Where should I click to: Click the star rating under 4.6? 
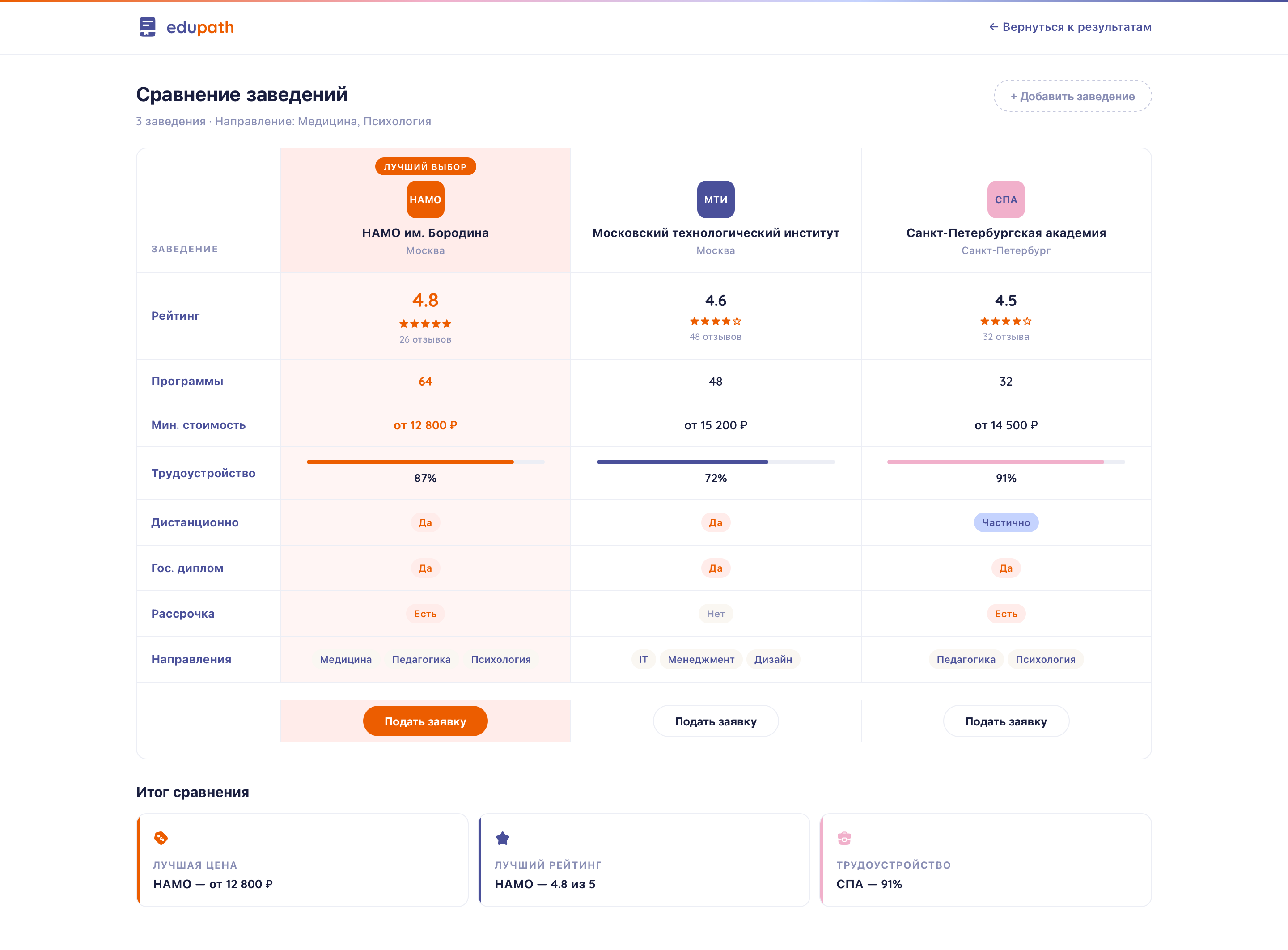[716, 321]
